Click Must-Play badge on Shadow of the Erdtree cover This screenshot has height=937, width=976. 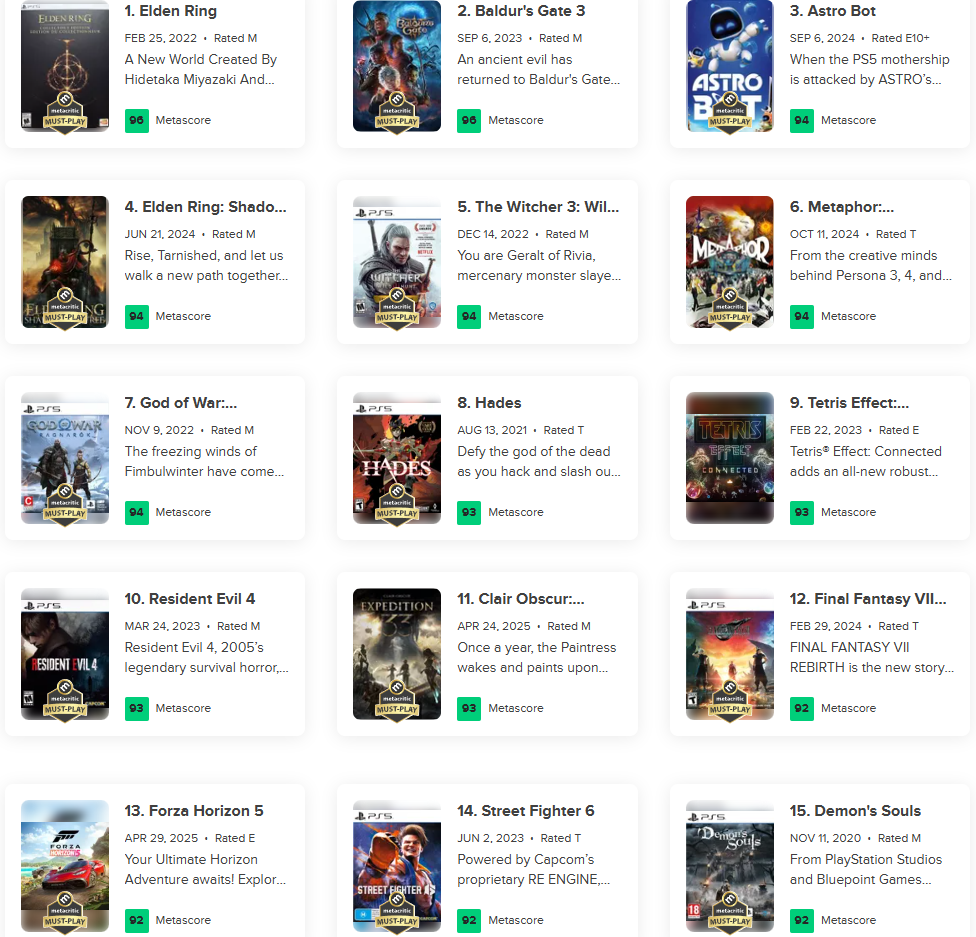pos(65,309)
